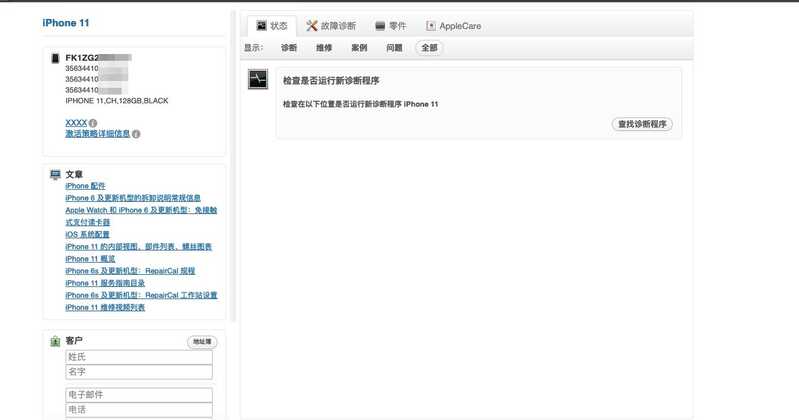Viewport: 799px width, 420px height.
Task: Select the 全部 filter
Action: point(429,47)
